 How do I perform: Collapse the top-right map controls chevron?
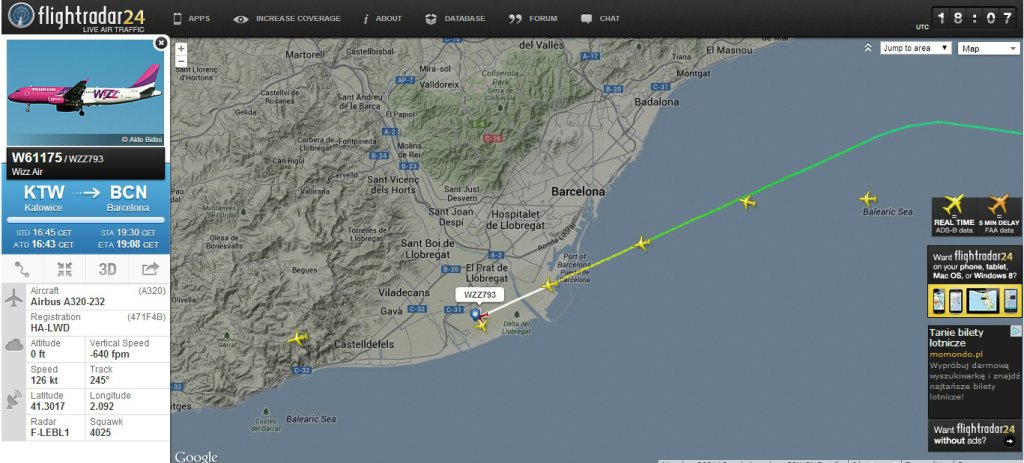coord(868,48)
